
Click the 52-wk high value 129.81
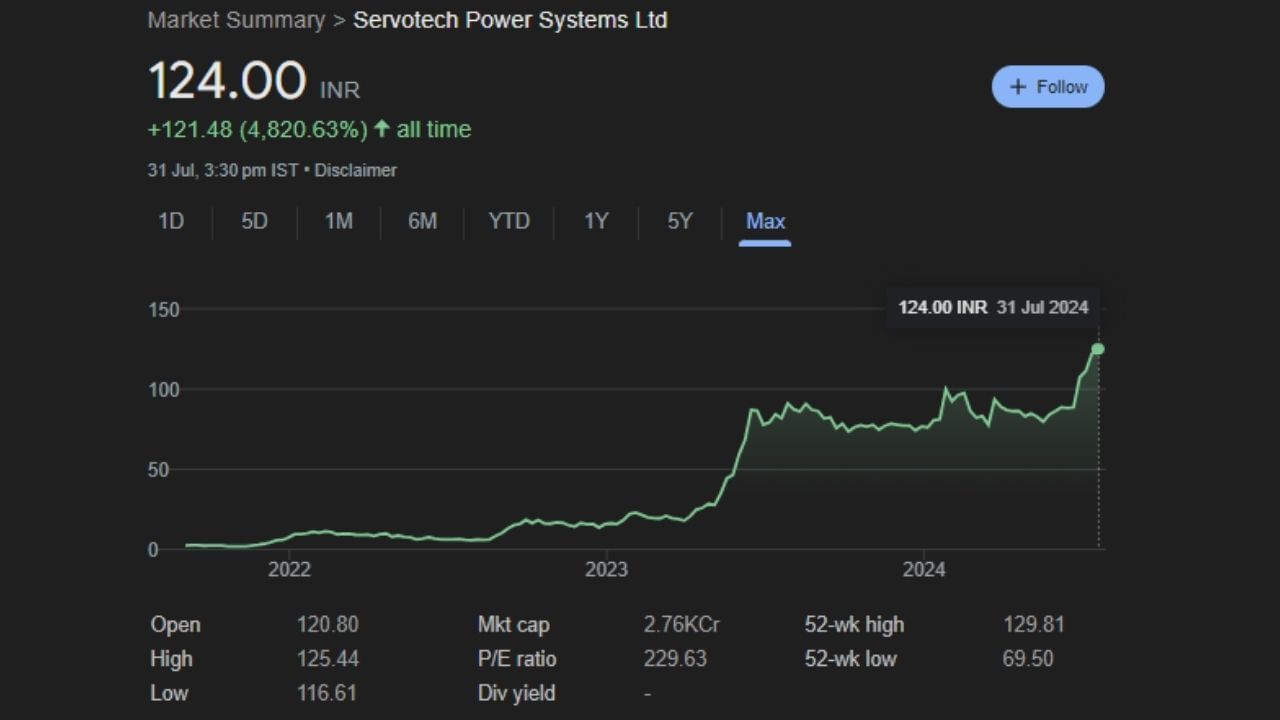pyautogui.click(x=1034, y=625)
